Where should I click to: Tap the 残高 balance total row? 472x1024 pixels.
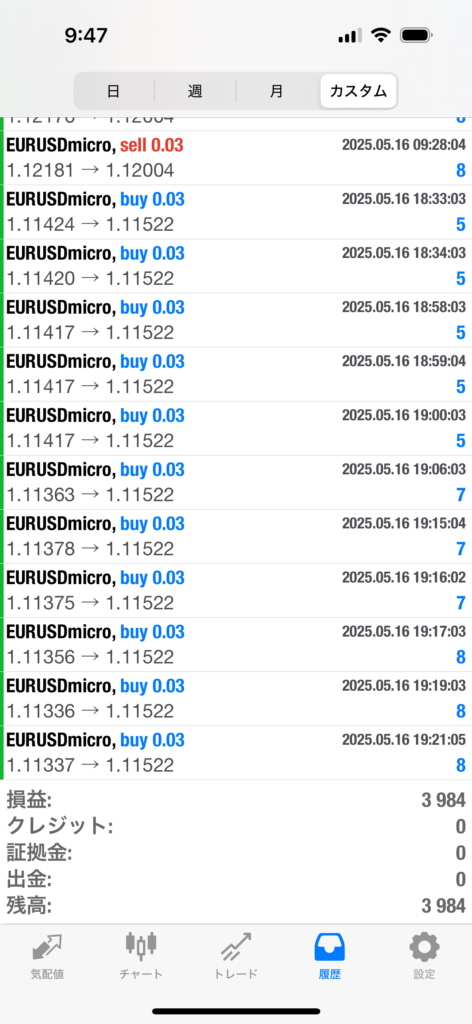tap(236, 906)
